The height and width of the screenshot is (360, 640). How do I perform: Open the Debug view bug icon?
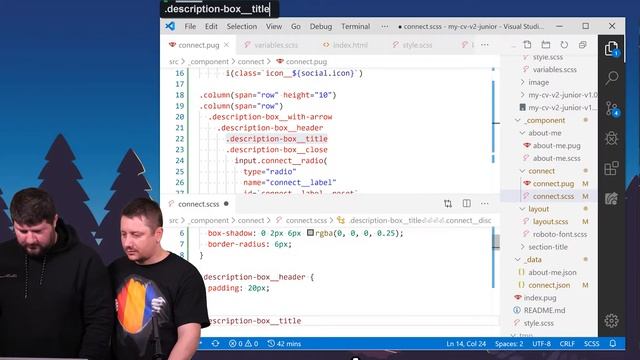tap(611, 138)
